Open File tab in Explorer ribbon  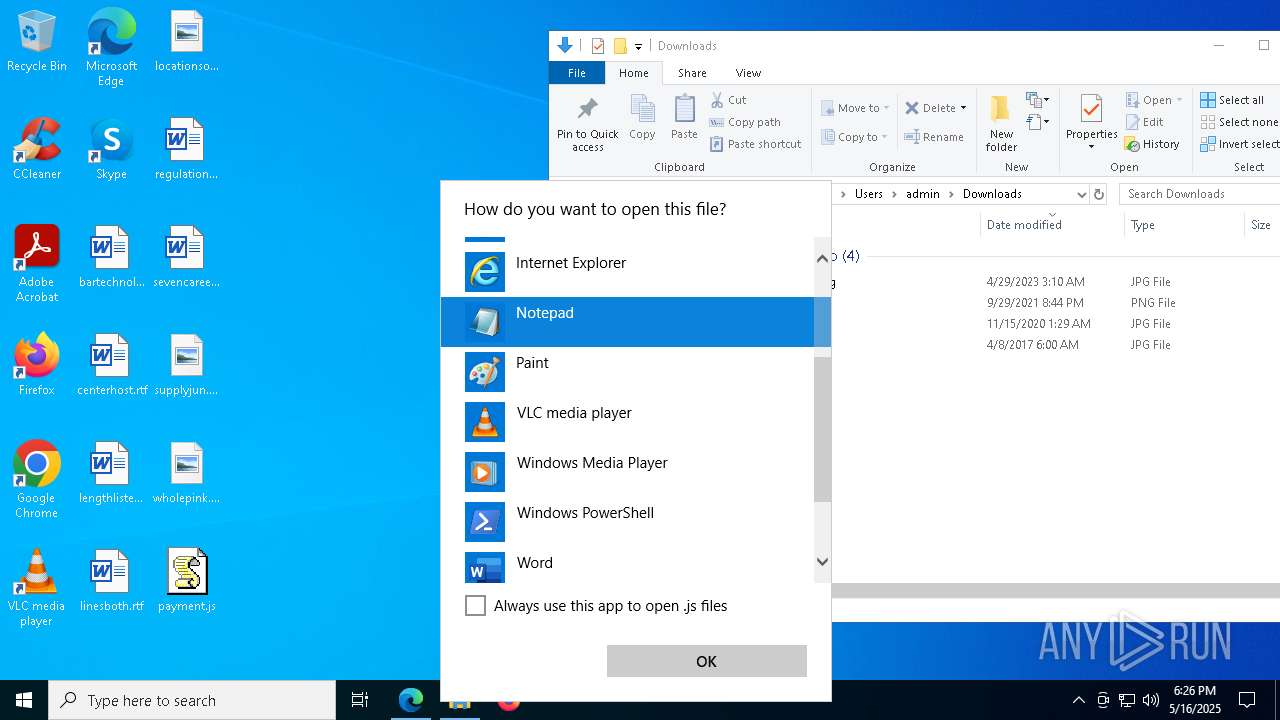[x=577, y=73]
